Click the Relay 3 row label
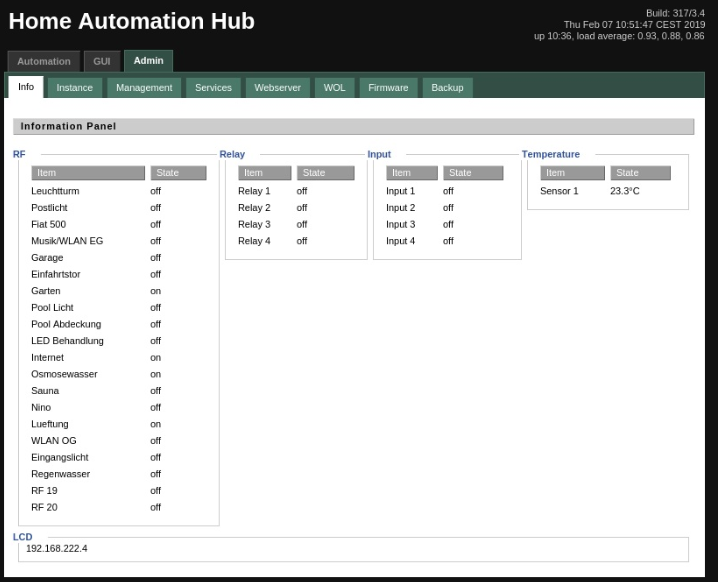This screenshot has width=718, height=582. click(x=254, y=224)
